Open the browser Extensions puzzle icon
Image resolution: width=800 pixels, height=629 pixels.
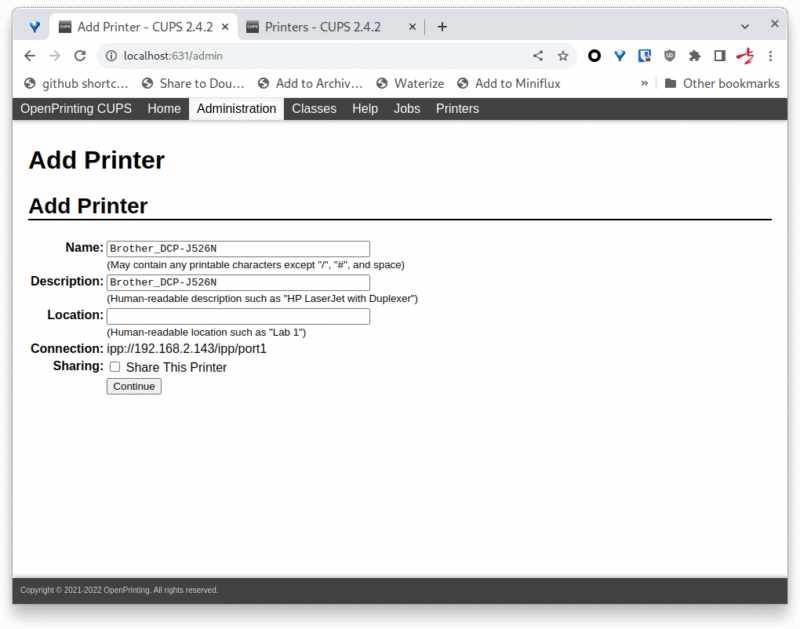click(695, 56)
